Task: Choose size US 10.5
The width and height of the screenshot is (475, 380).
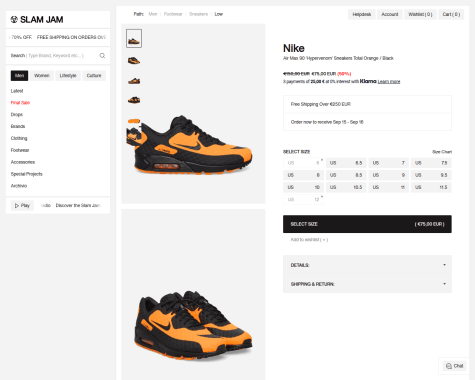Action: coord(346,187)
